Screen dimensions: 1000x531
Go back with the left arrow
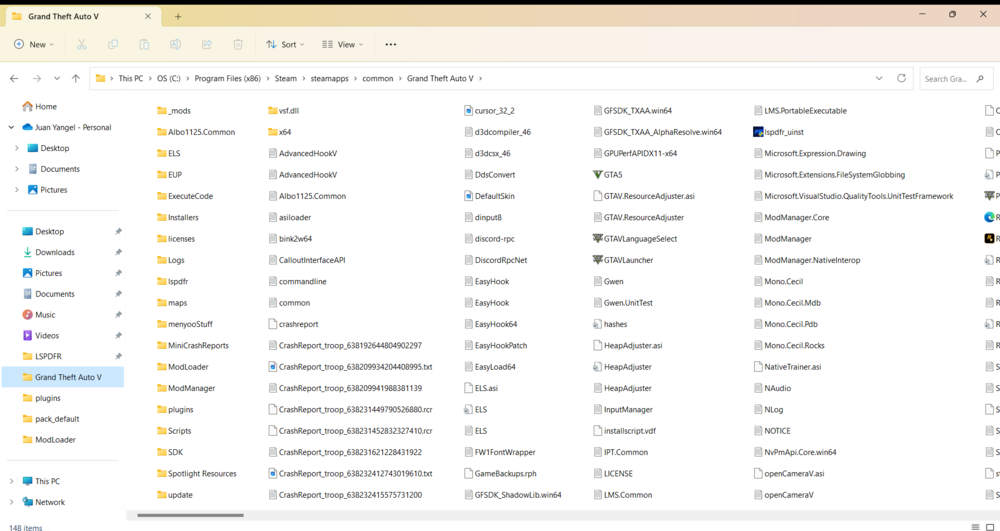(x=14, y=78)
